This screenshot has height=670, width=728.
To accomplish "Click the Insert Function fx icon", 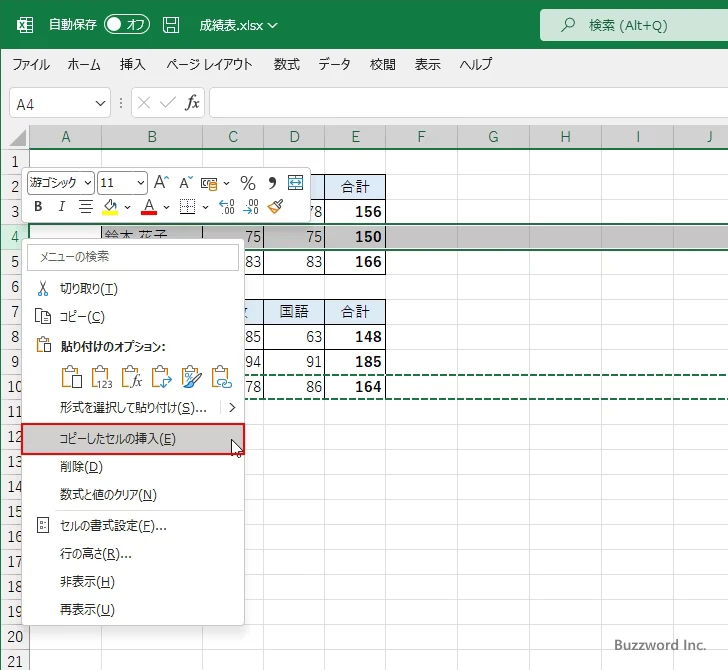I will (192, 103).
